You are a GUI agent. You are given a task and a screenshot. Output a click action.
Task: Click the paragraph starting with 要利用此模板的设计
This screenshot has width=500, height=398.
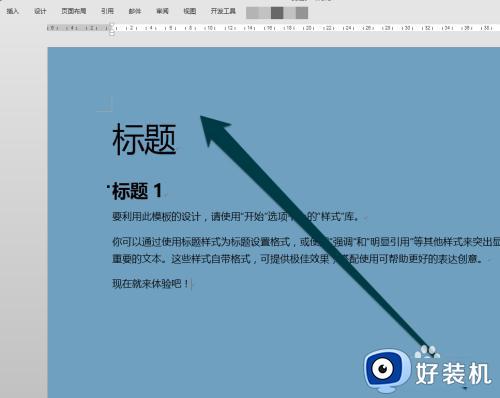(236, 217)
